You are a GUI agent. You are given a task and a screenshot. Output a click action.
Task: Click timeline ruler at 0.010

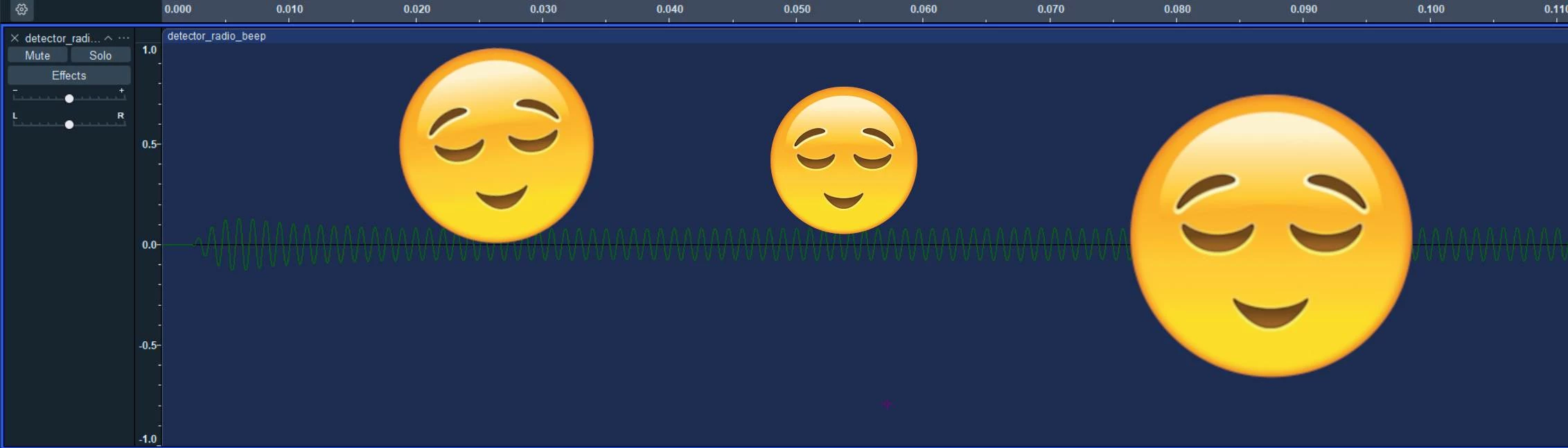click(x=290, y=10)
